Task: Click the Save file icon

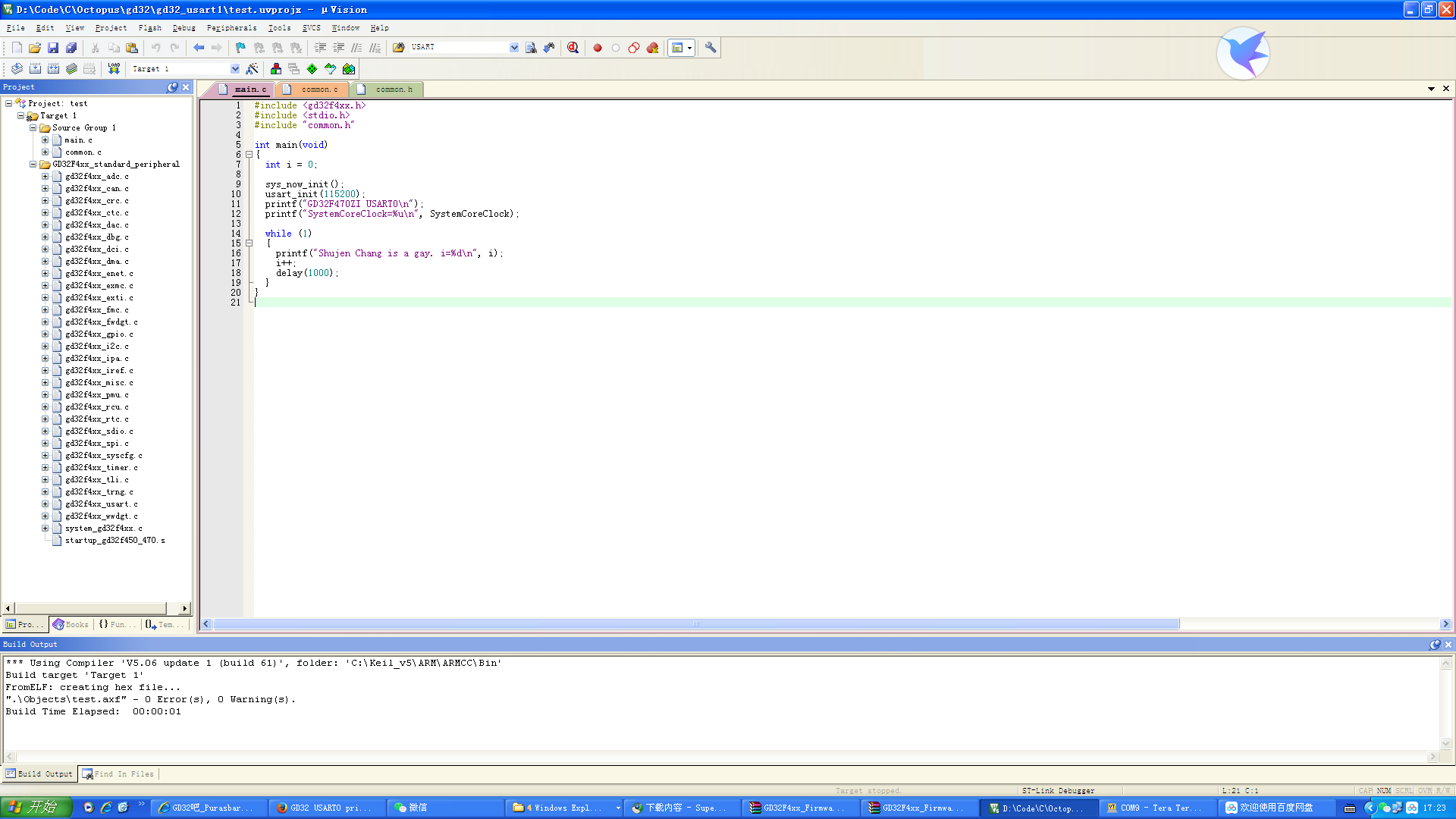Action: pyautogui.click(x=53, y=48)
